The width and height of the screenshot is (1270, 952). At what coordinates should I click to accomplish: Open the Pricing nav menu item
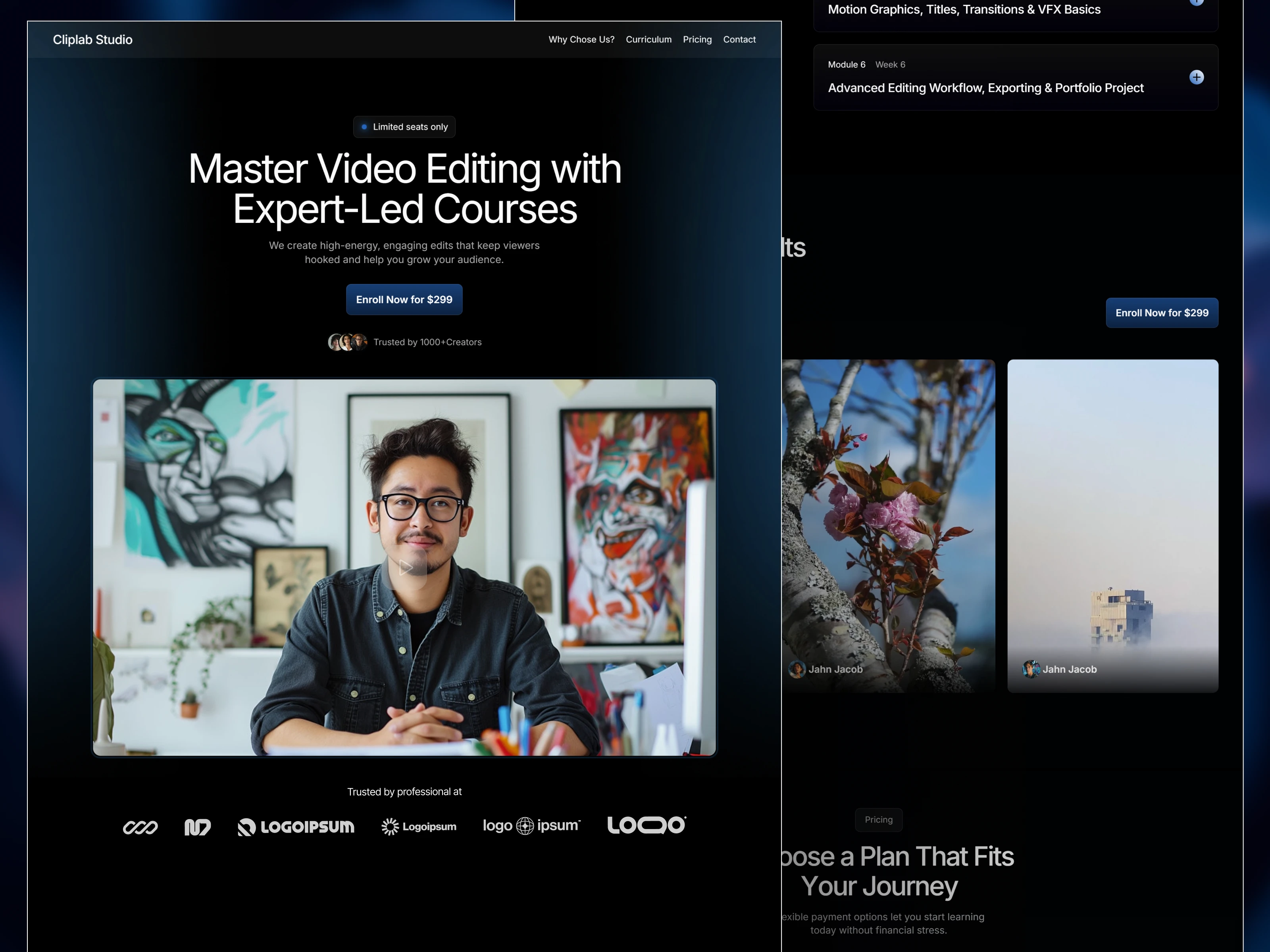coord(697,40)
